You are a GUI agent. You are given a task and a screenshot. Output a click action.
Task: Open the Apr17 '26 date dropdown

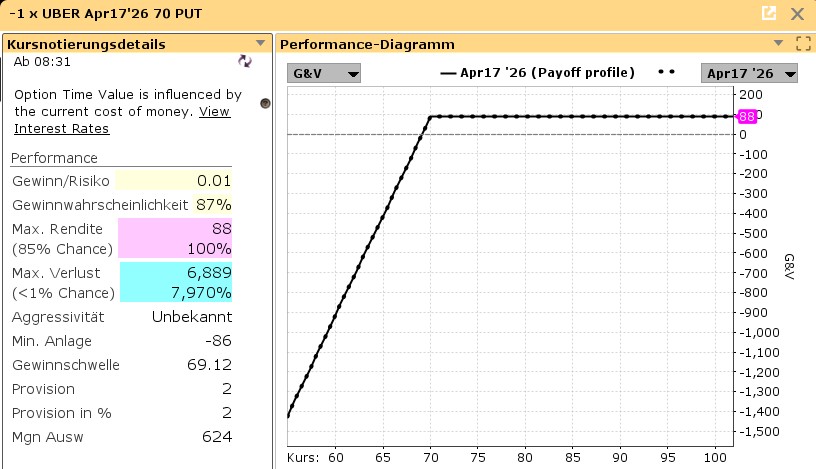pyautogui.click(x=749, y=73)
